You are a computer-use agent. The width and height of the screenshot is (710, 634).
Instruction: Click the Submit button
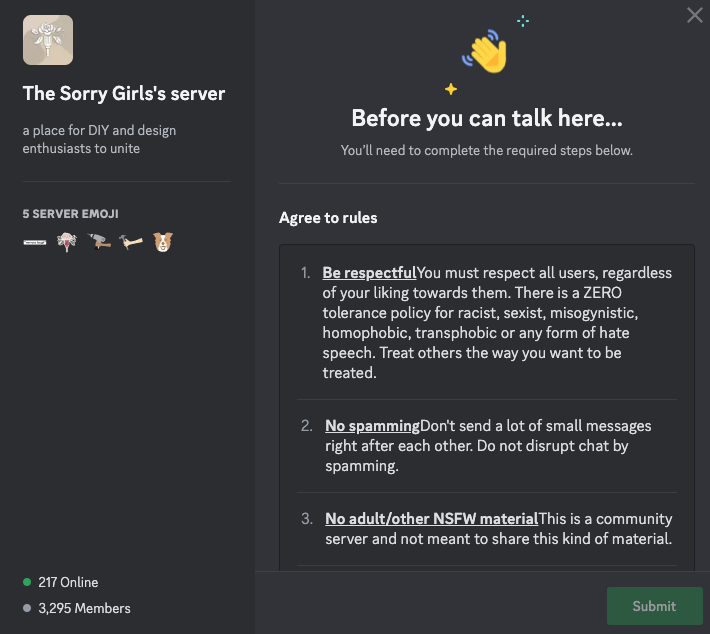[x=654, y=606]
